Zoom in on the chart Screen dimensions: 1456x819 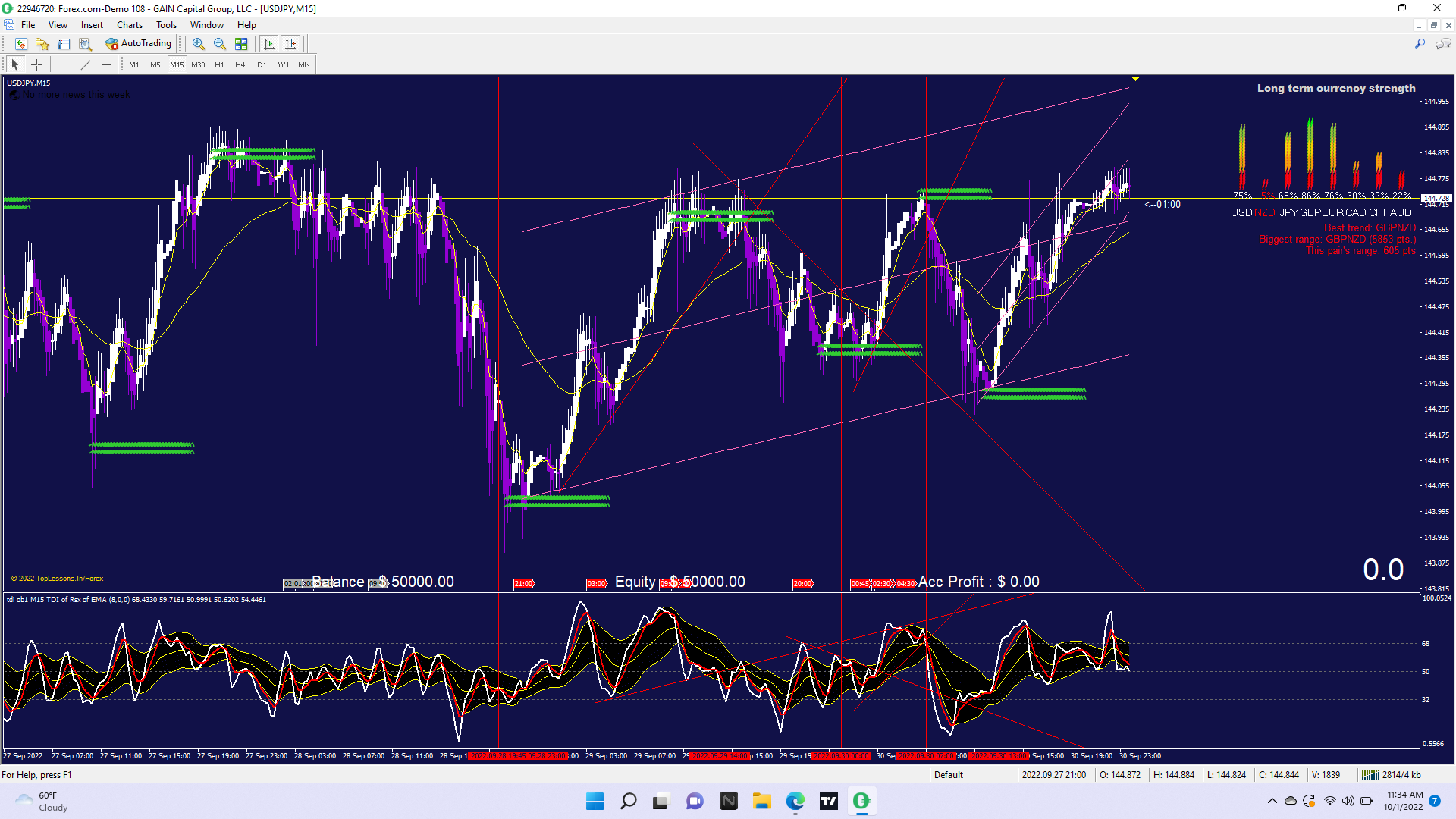[198, 44]
